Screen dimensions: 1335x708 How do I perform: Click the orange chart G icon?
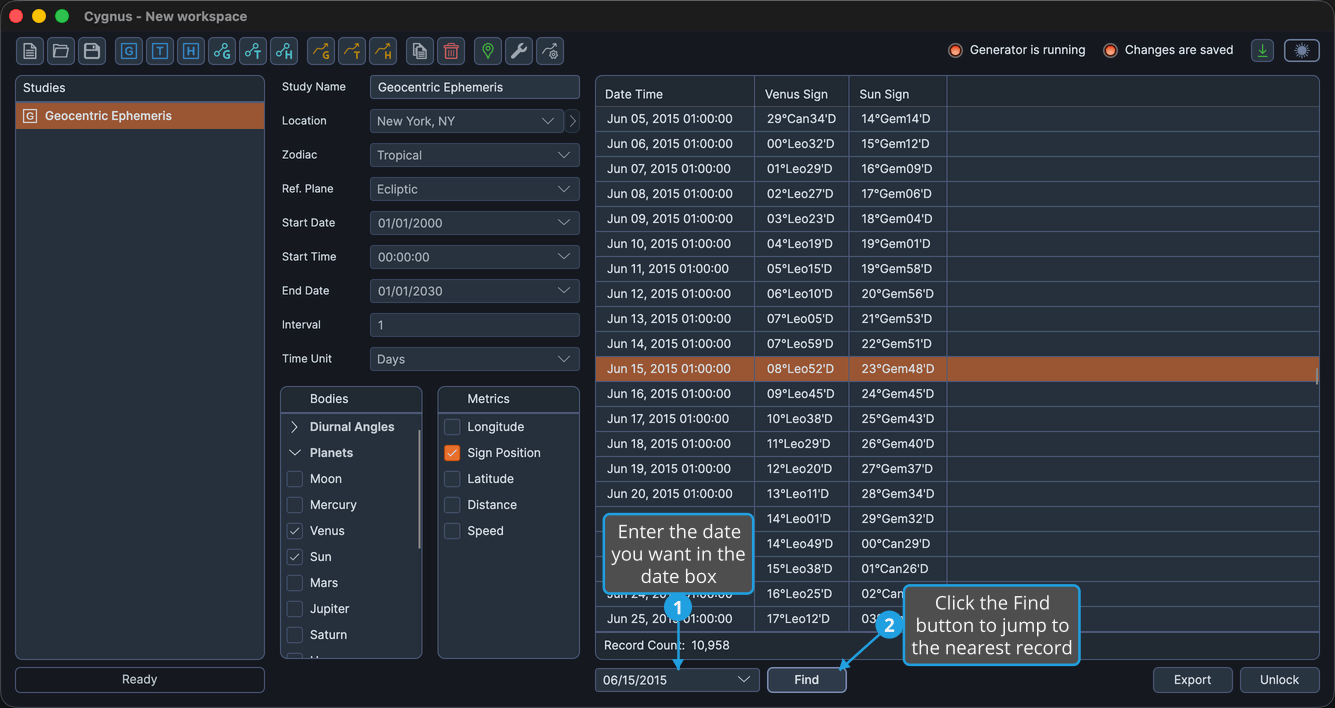tap(320, 50)
